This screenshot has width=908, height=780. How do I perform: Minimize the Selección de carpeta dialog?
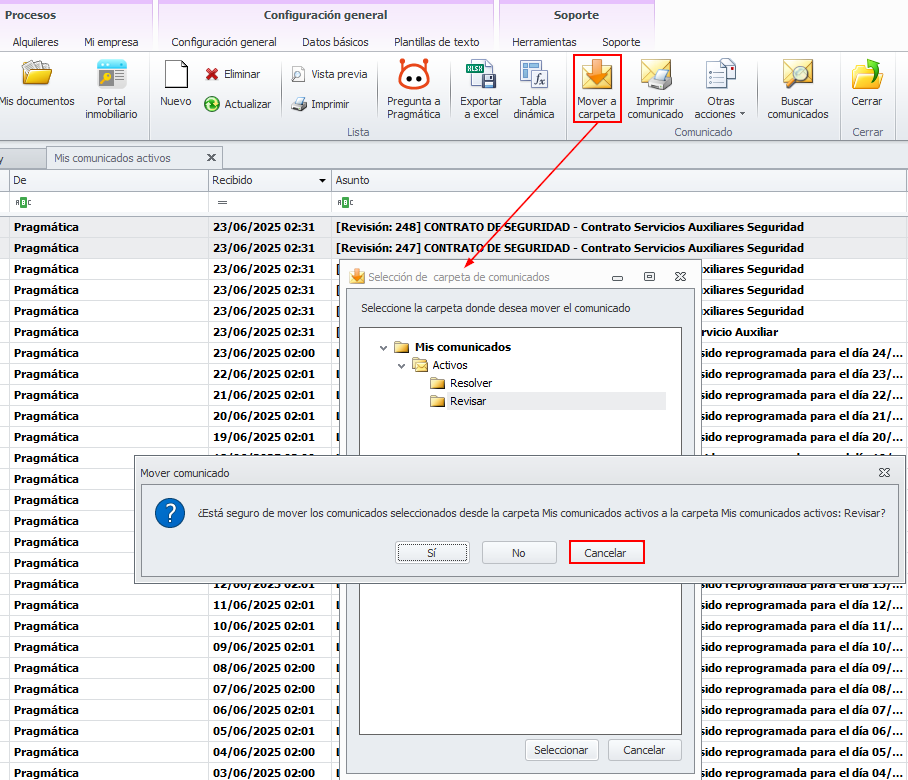point(617,277)
